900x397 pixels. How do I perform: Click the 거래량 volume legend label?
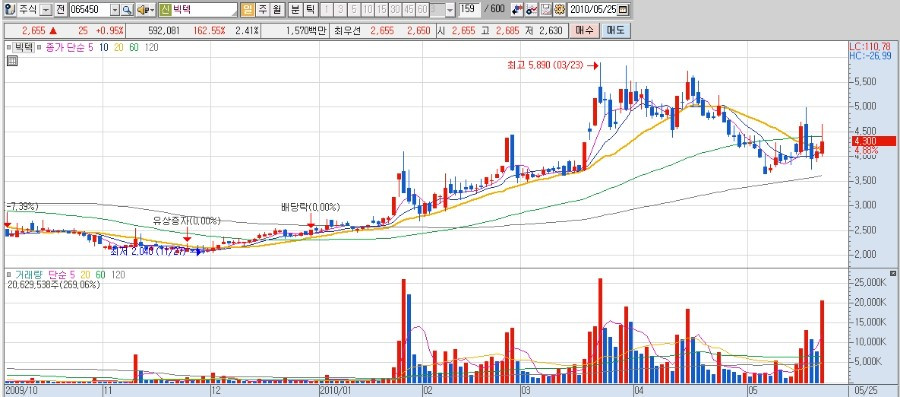(30, 275)
